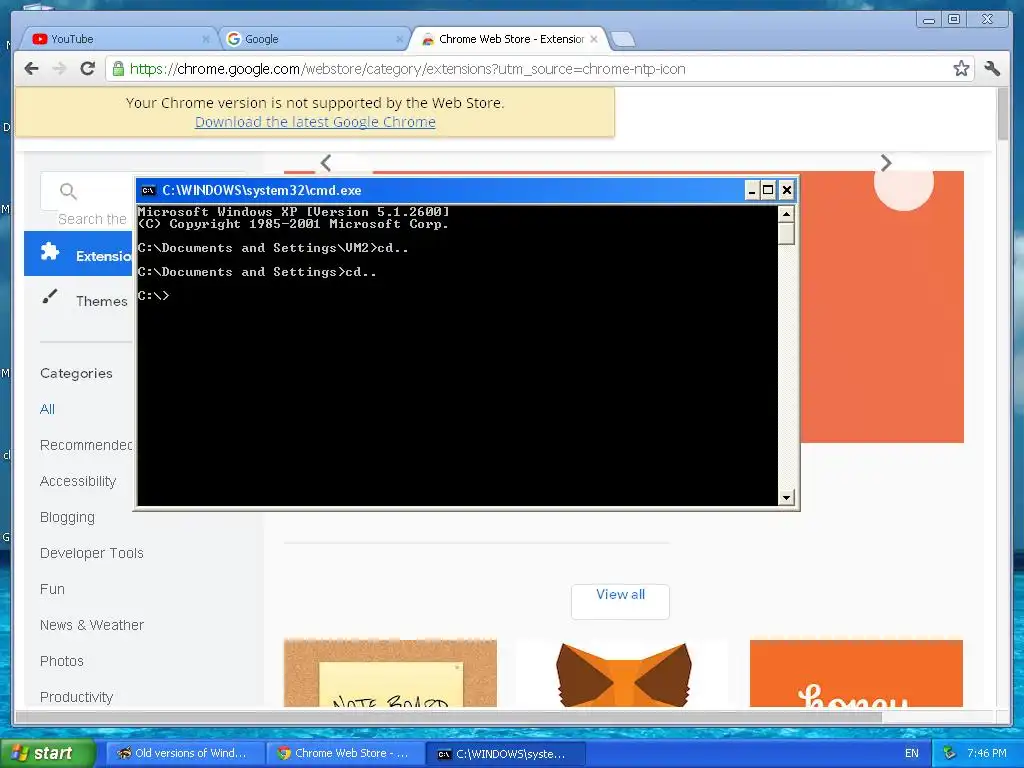
Task: Click the cmd scrollbar down arrow
Action: click(x=786, y=498)
